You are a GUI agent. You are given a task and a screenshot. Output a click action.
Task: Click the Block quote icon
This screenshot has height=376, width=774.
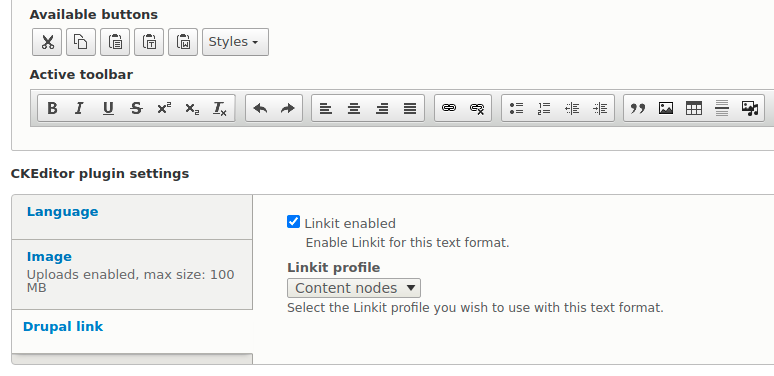coord(638,108)
